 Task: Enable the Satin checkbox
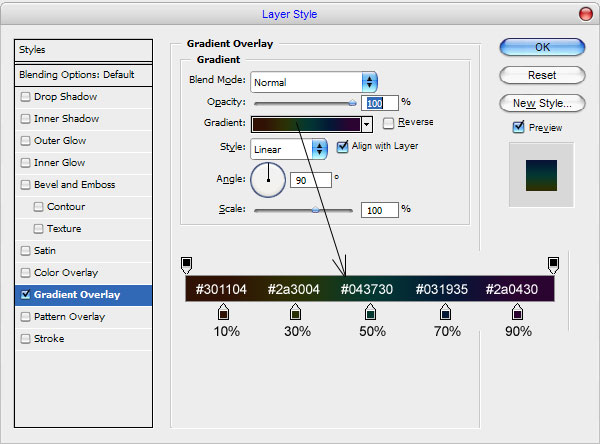click(25, 251)
